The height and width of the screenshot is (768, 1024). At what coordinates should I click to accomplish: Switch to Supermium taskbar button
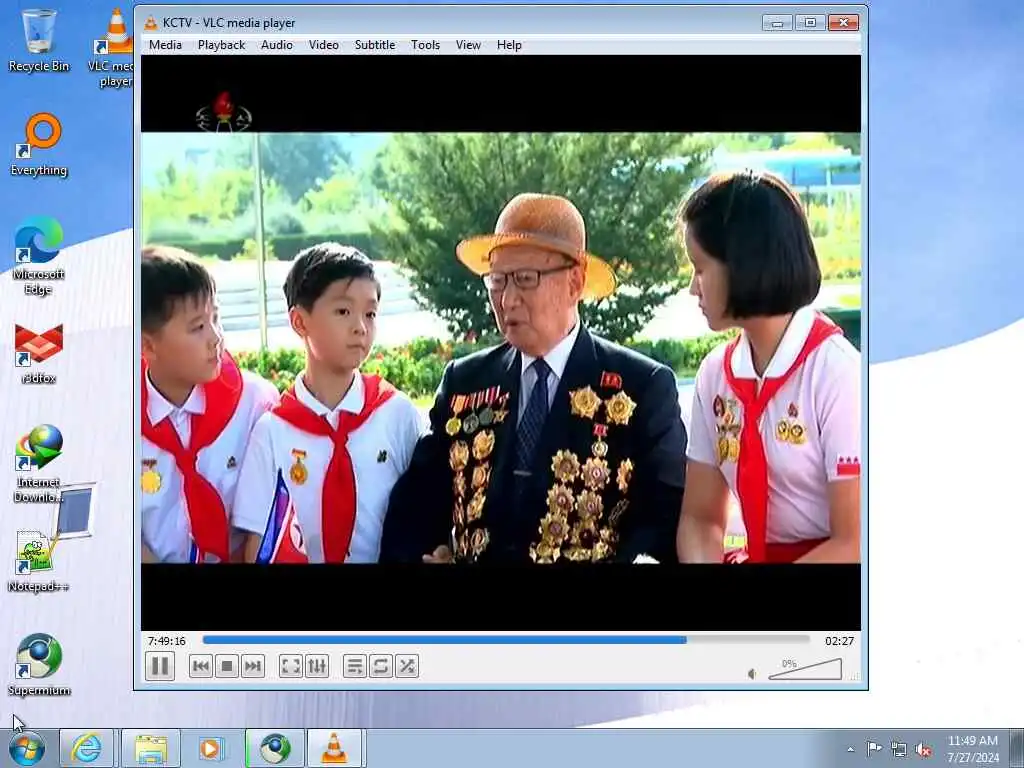pos(275,748)
